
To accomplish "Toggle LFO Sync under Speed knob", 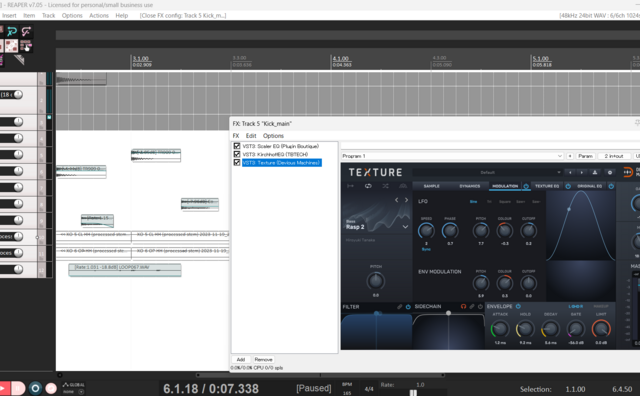I will [x=426, y=249].
